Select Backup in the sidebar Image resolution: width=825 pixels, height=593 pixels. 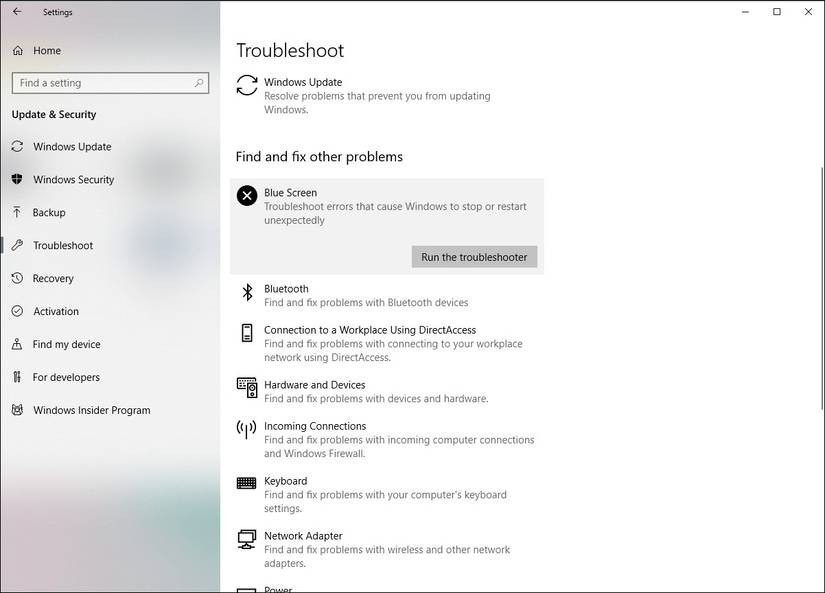click(x=49, y=213)
